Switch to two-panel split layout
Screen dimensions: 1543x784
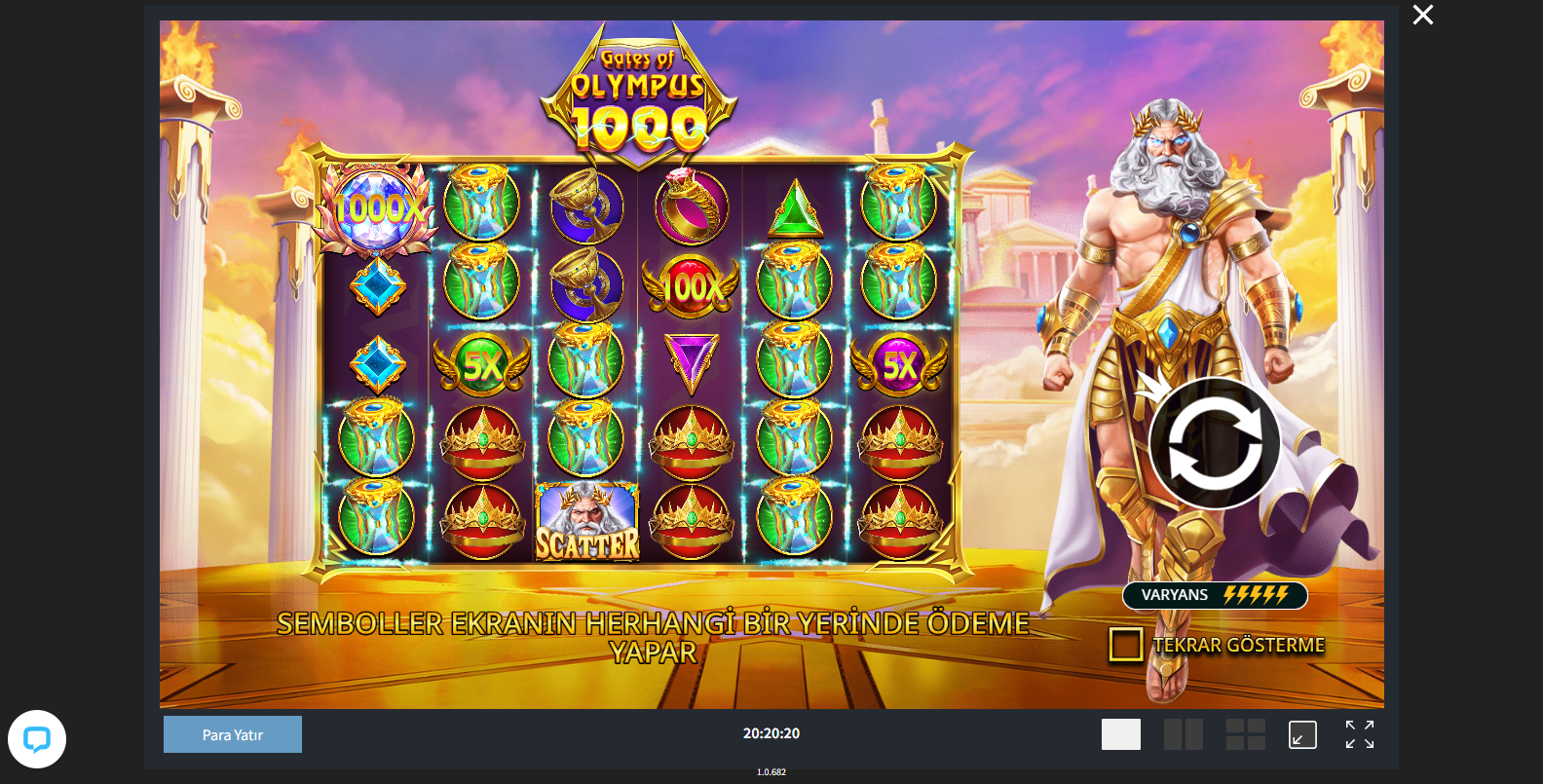click(1184, 734)
